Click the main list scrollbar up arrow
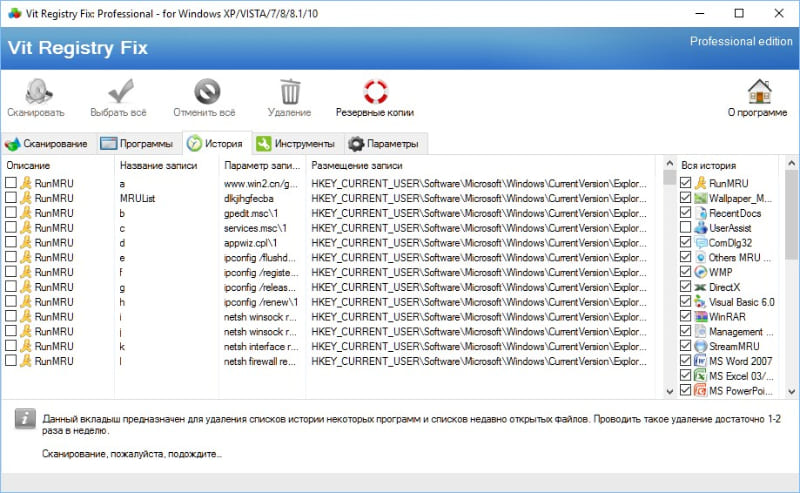The height and width of the screenshot is (493, 800). [x=669, y=163]
